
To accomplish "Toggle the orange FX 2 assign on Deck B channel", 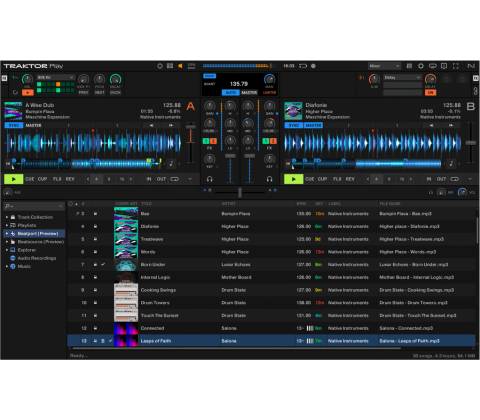I will pyautogui.click(x=273, y=141).
